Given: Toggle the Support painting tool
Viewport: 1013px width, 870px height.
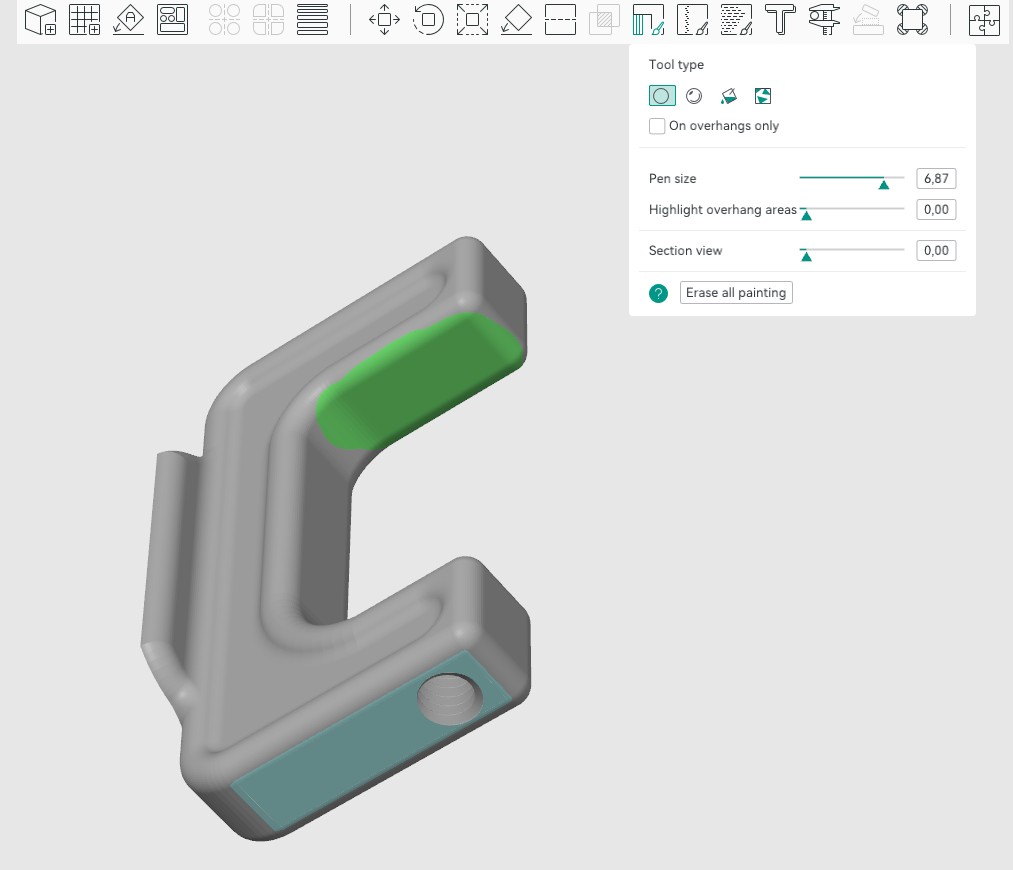Looking at the screenshot, I should (648, 19).
